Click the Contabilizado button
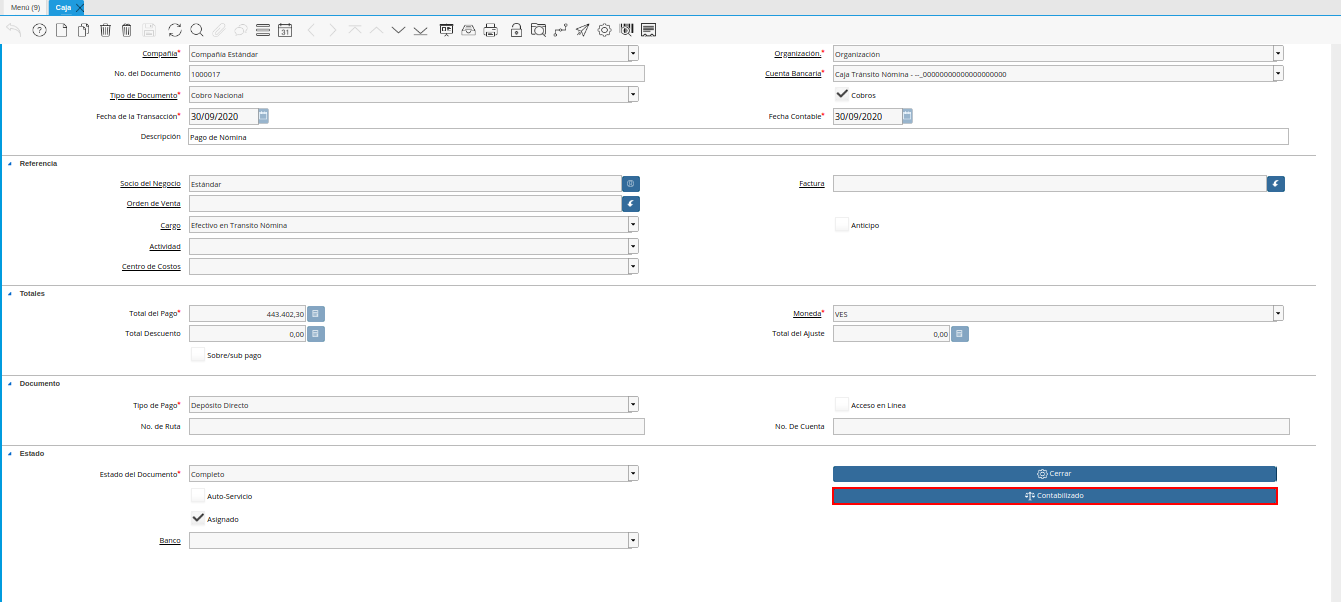This screenshot has height=602, width=1341. coord(1055,496)
